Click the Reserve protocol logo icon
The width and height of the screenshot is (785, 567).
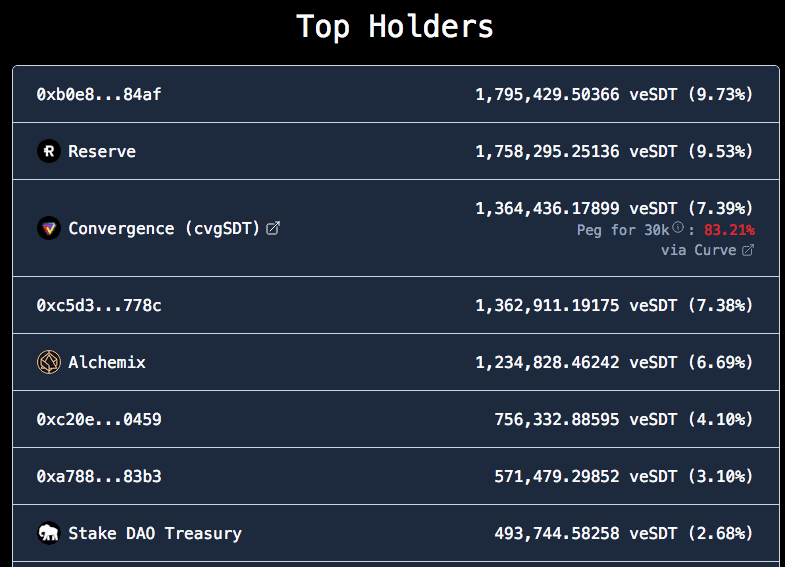(x=48, y=151)
